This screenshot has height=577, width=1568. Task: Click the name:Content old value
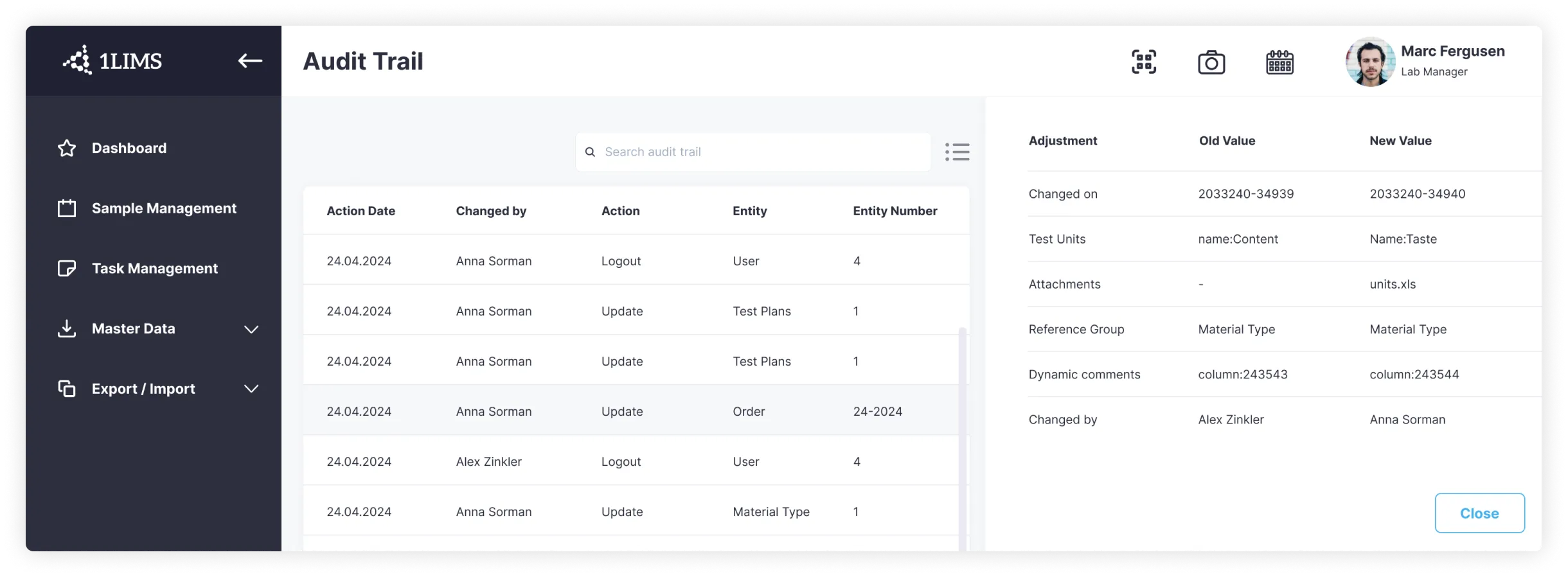click(x=1238, y=239)
